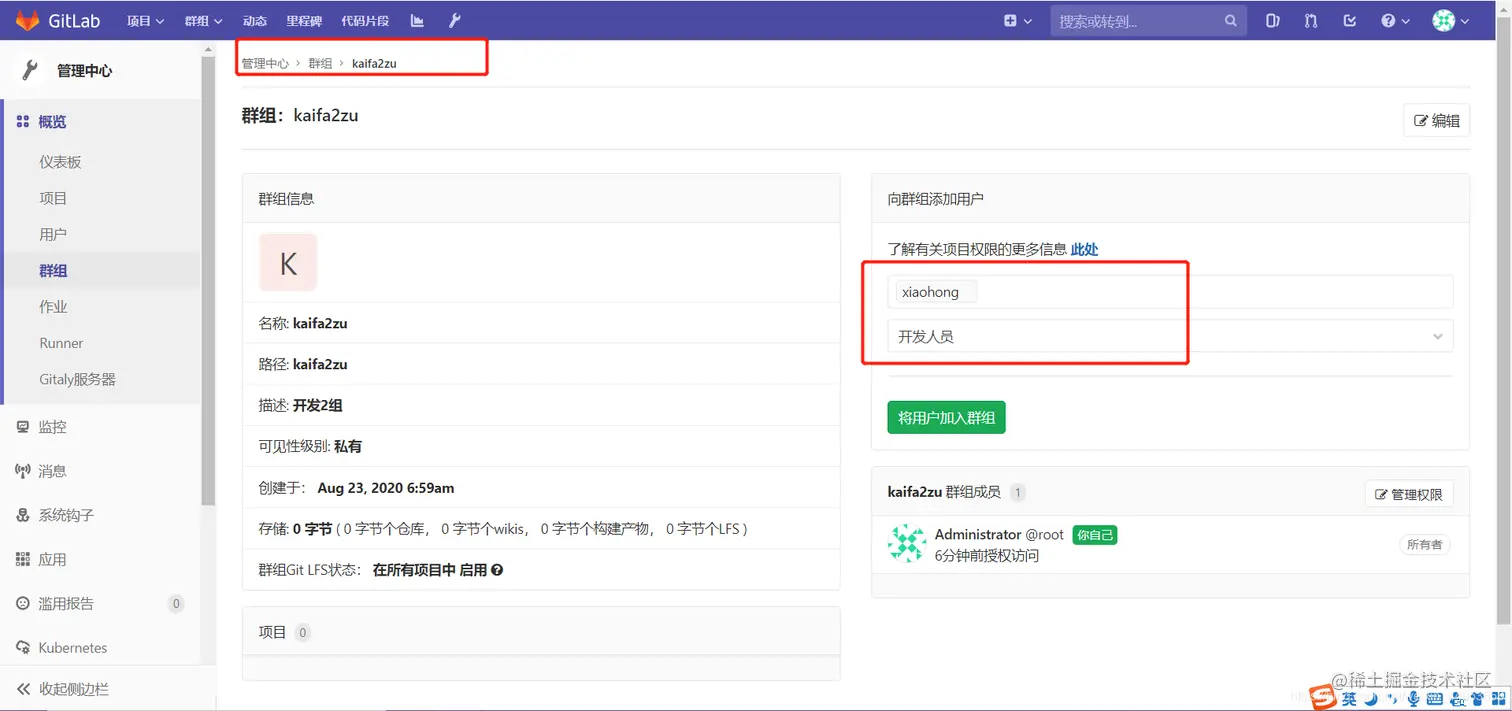
Task: Open 里程碑 in the top navbar
Action: pos(304,21)
